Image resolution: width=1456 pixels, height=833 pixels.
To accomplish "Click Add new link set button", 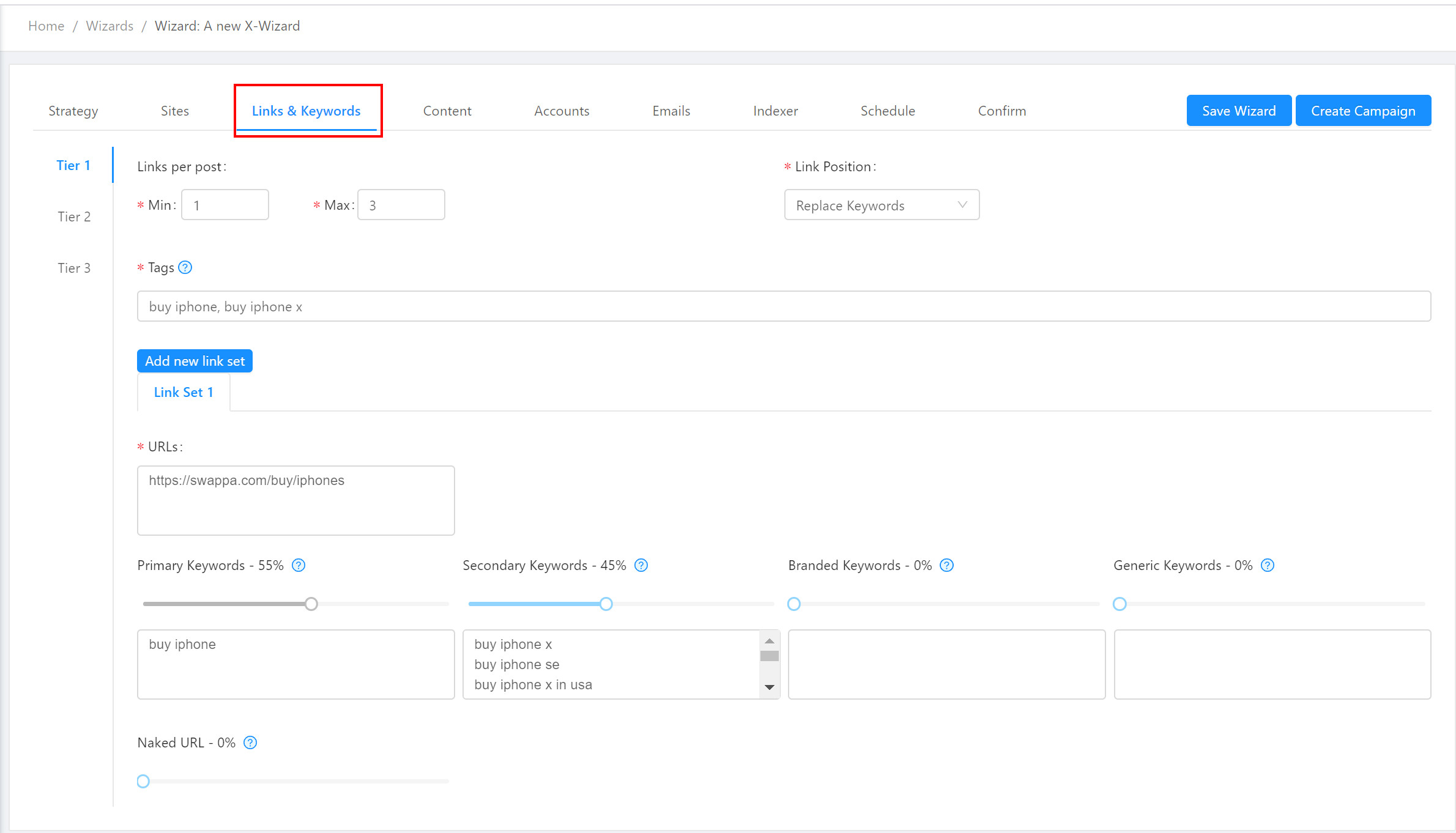I will [x=195, y=361].
